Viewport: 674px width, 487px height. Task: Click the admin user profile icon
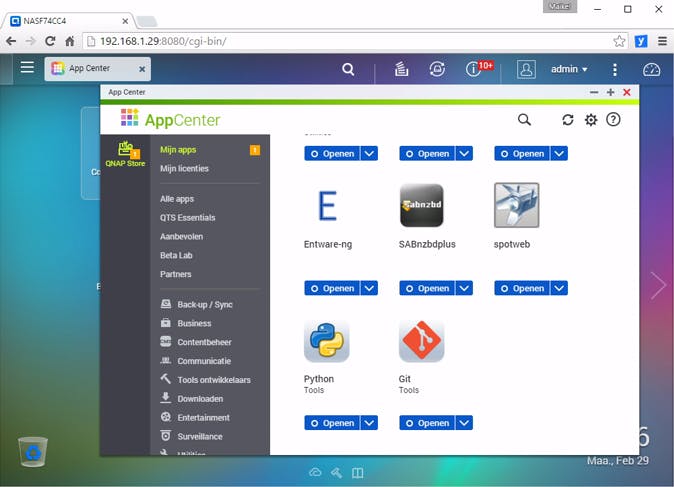(526, 69)
